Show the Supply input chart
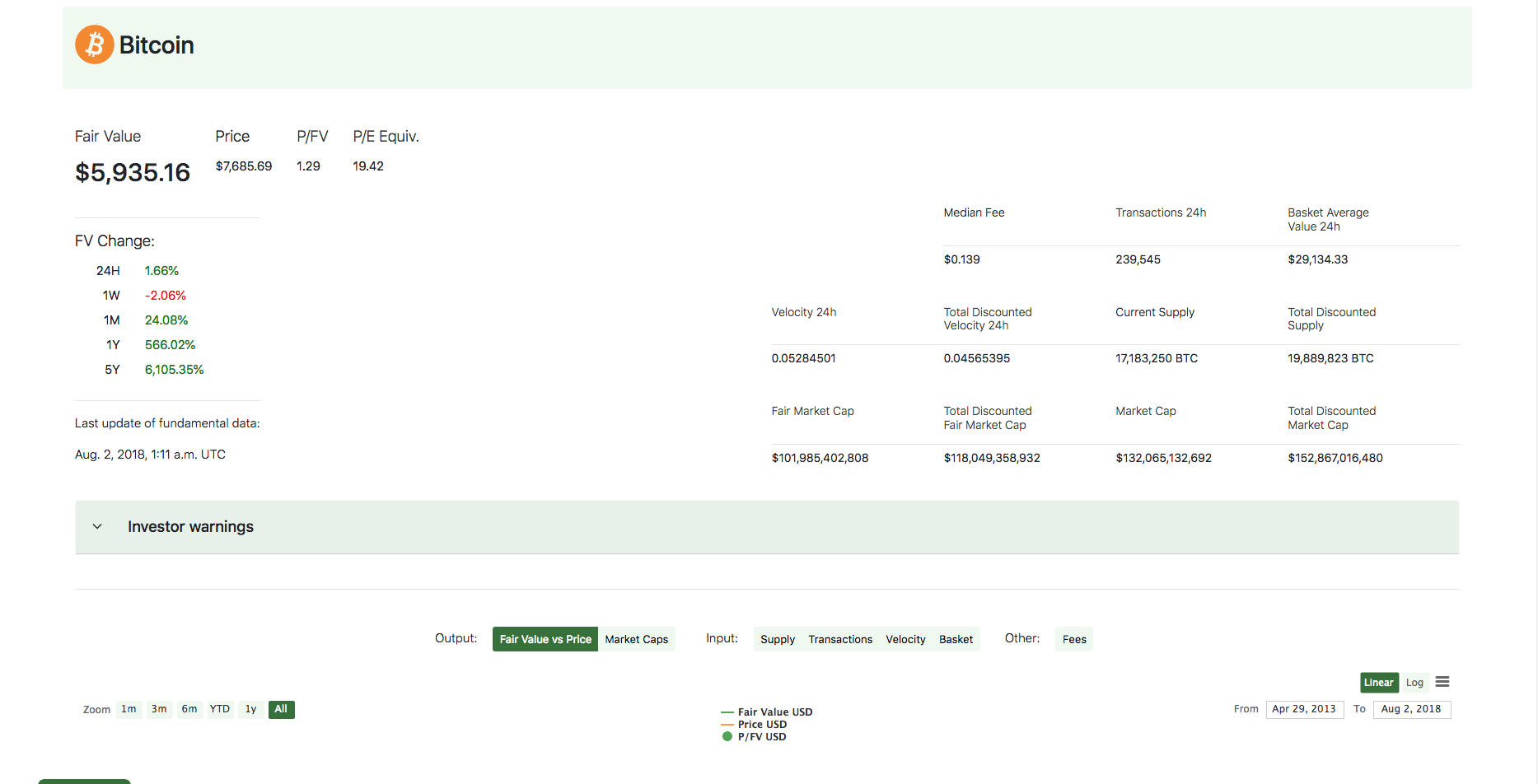This screenshot has height=784, width=1538. (x=778, y=639)
